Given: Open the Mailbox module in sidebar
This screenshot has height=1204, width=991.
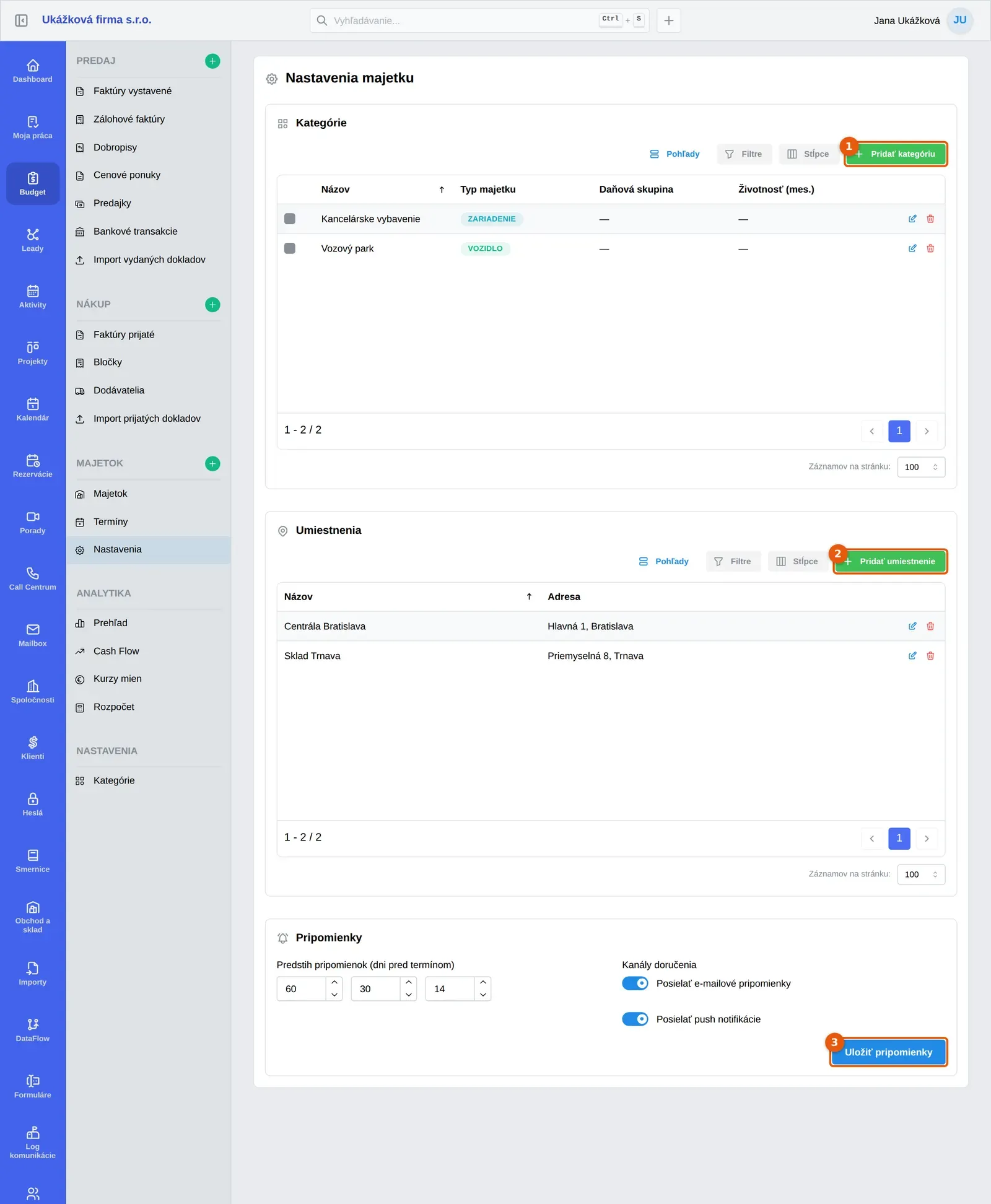Looking at the screenshot, I should 33,635.
